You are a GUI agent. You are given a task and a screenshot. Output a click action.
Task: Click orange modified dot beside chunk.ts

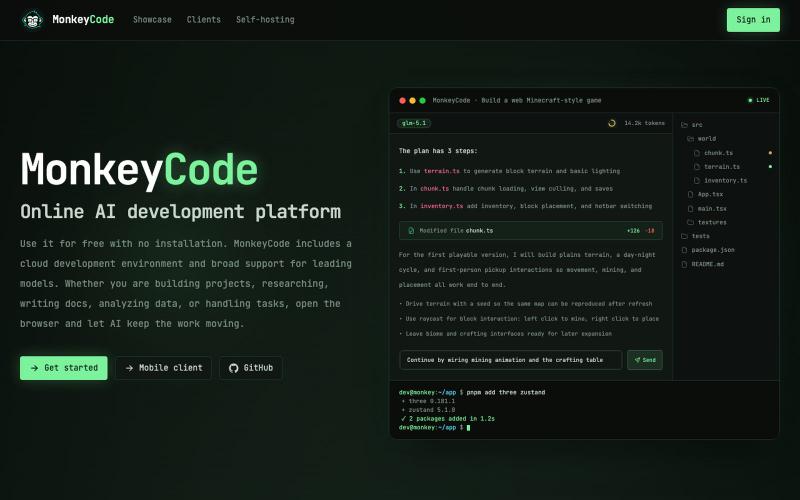[770, 153]
